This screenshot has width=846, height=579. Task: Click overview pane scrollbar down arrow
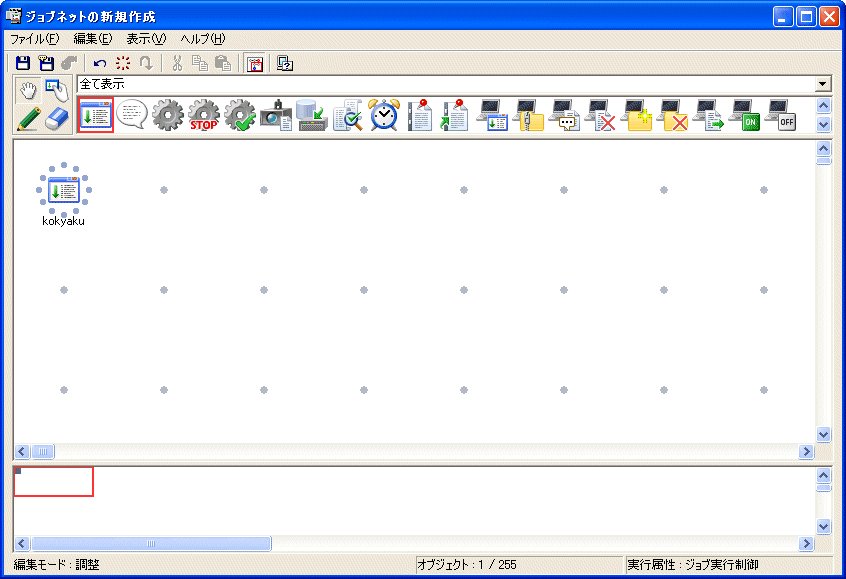click(823, 526)
